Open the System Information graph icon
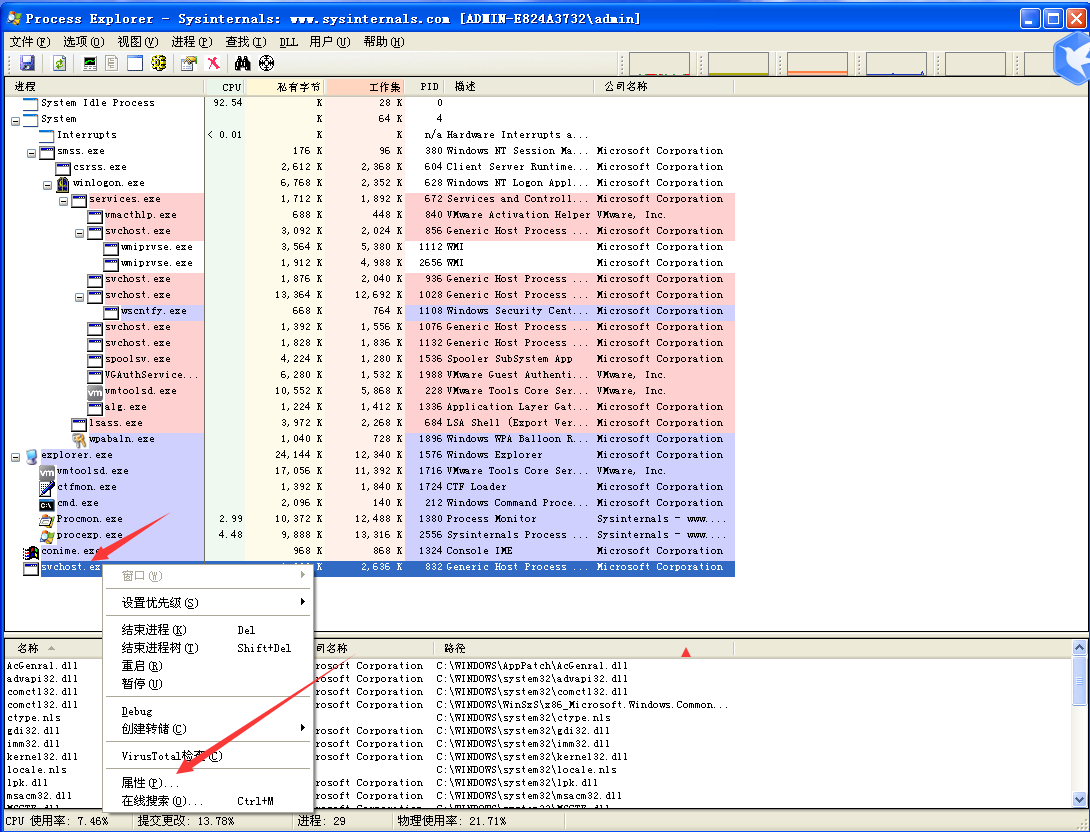The height and width of the screenshot is (832, 1090). click(x=90, y=63)
